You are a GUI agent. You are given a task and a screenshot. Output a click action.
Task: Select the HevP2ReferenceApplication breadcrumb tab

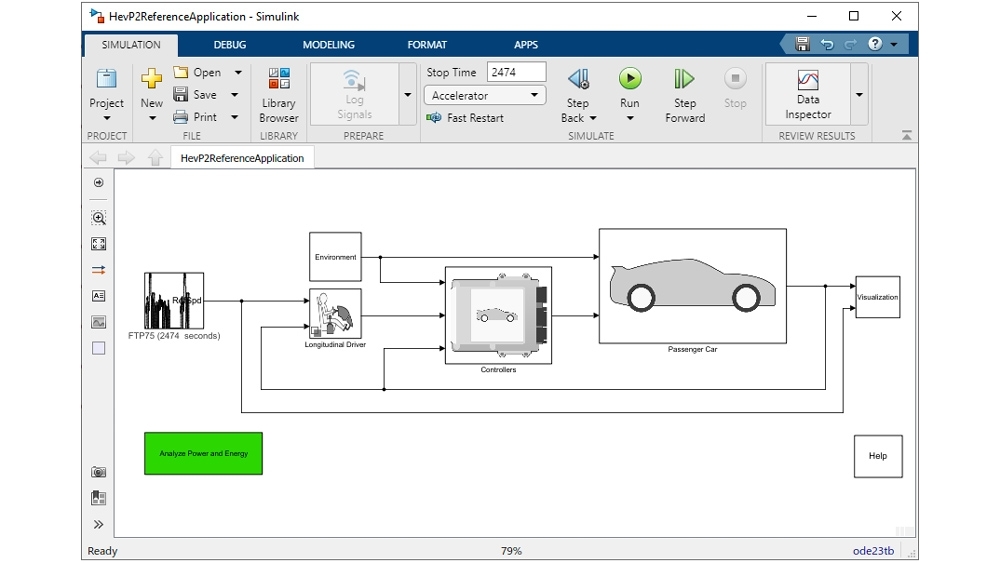(242, 158)
